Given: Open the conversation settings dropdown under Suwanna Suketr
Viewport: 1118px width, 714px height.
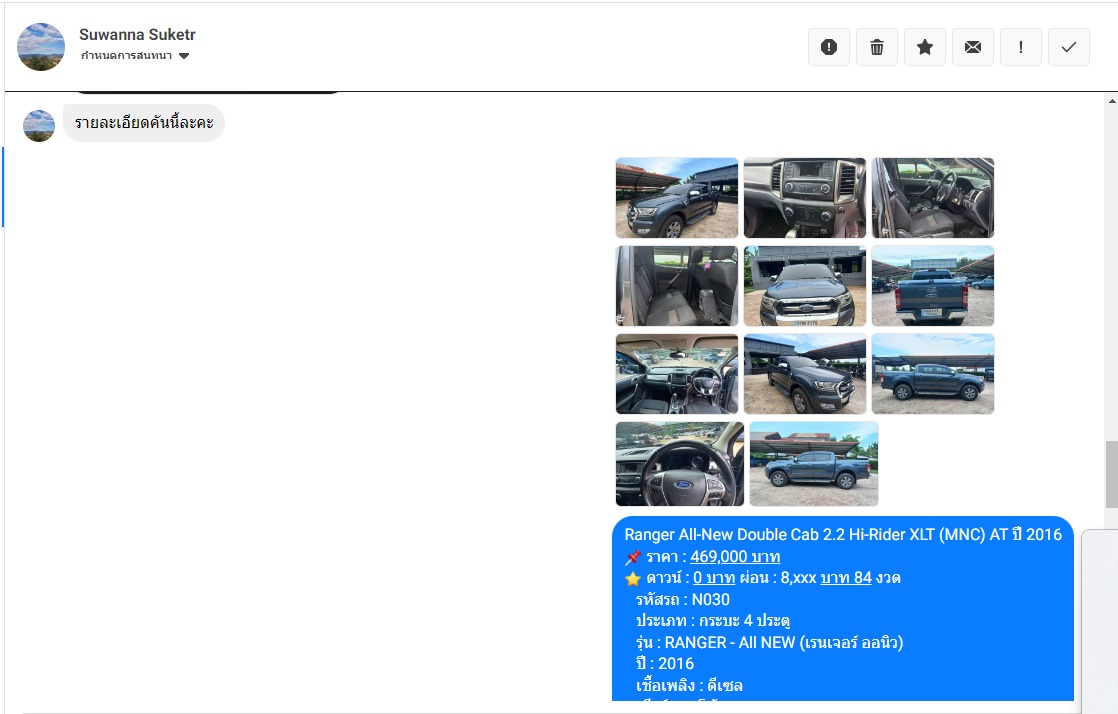Looking at the screenshot, I should click(135, 56).
